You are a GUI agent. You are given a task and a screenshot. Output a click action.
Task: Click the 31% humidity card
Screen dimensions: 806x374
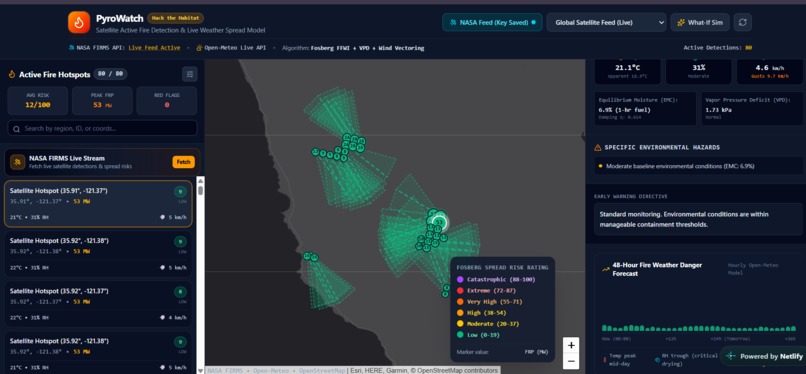698,71
